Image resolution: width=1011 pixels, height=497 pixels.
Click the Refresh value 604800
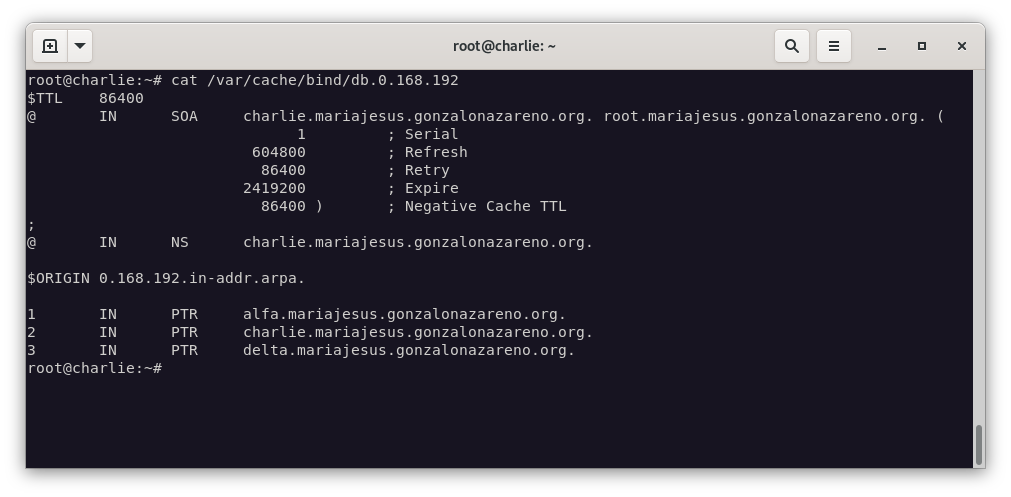click(279, 152)
